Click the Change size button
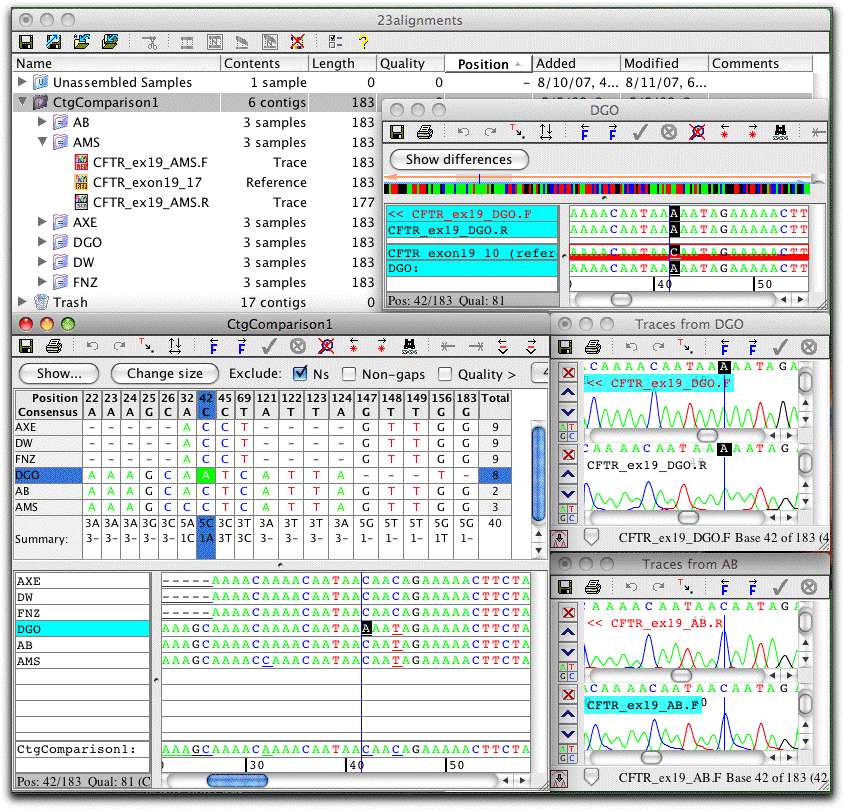This screenshot has height=809, width=844. [x=165, y=374]
